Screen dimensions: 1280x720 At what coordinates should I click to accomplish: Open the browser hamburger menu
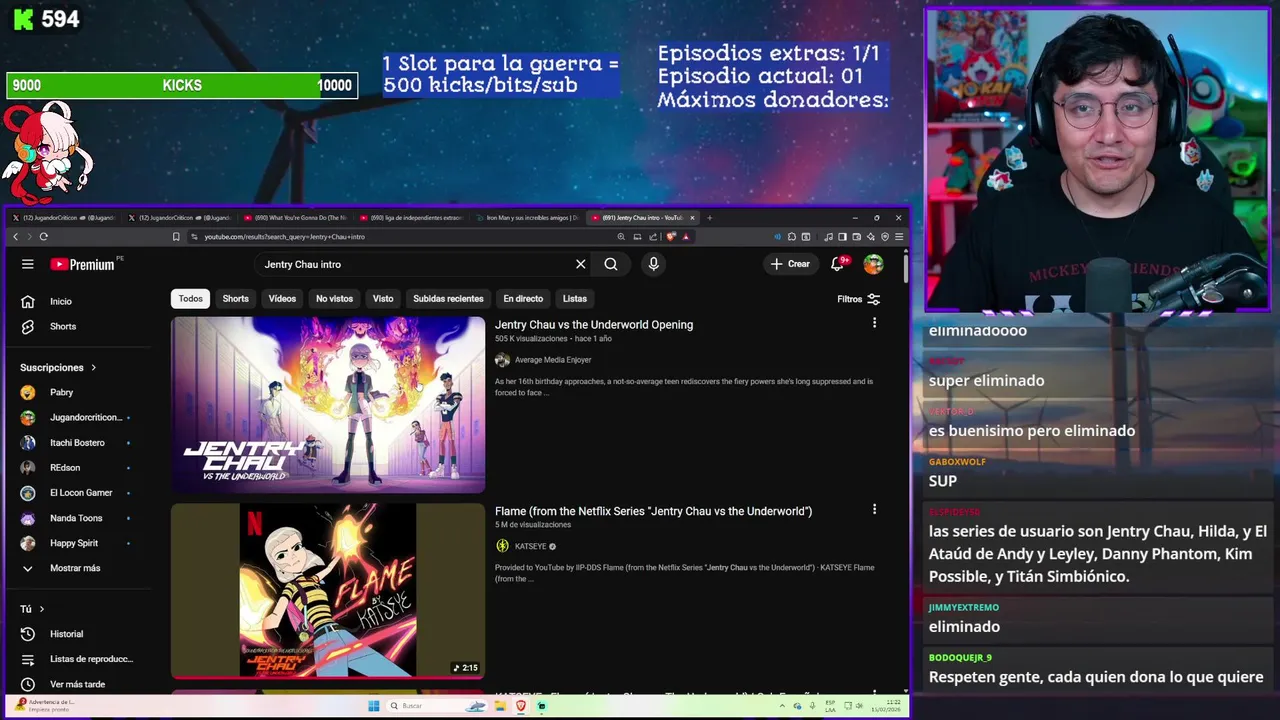point(899,237)
